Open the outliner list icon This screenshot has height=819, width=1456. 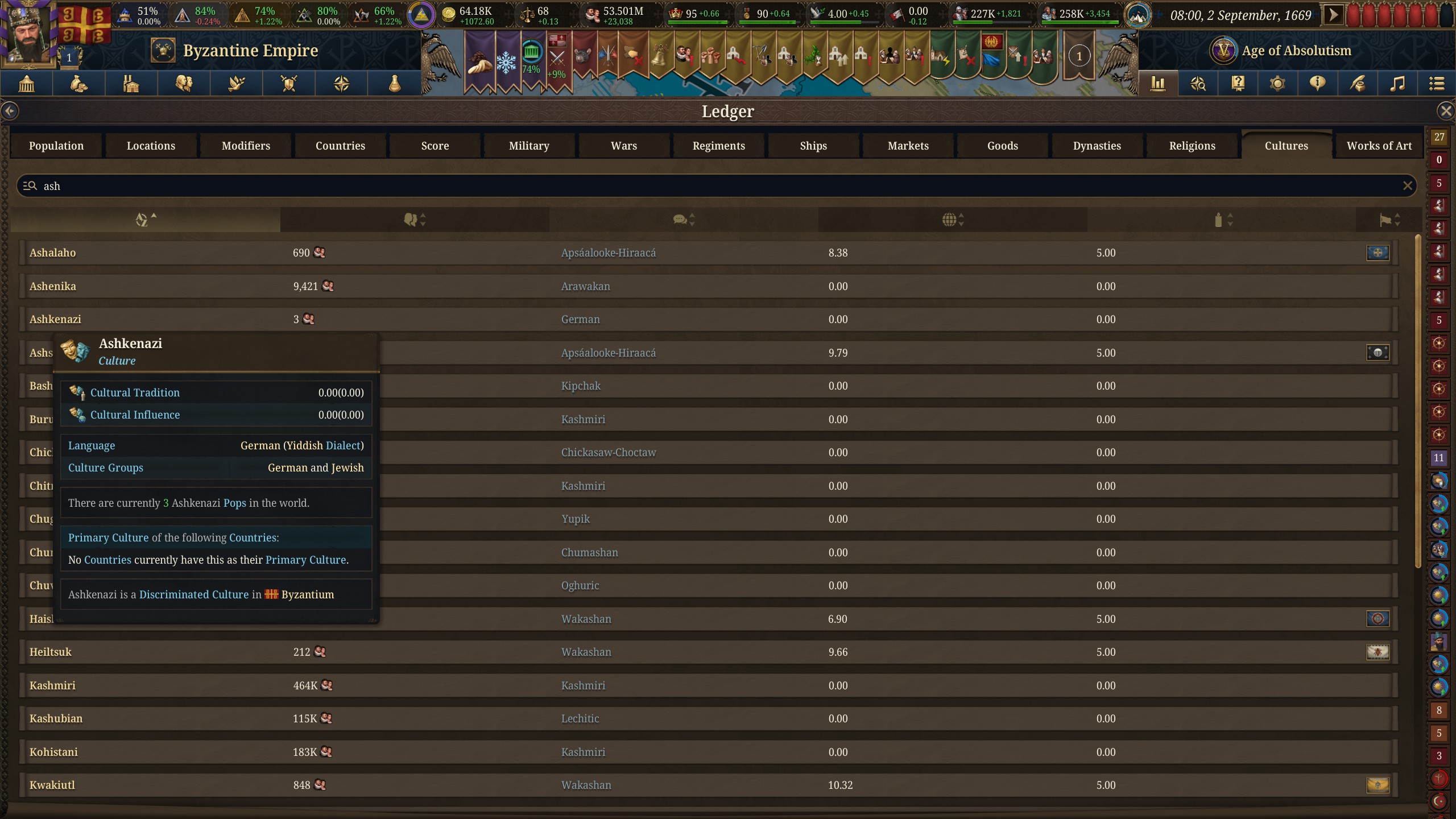[1437, 84]
